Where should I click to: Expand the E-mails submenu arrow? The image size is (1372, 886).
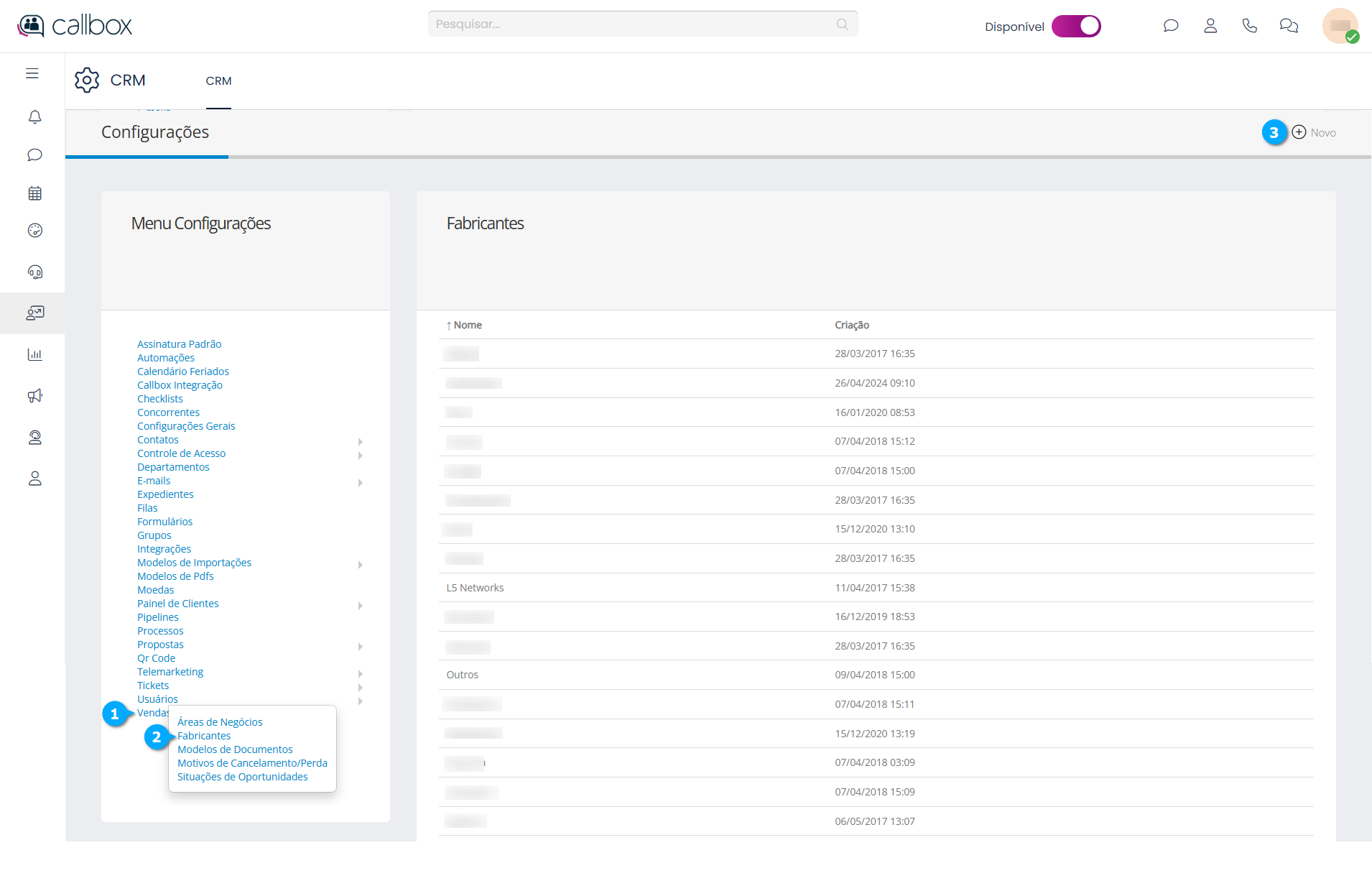pos(360,482)
